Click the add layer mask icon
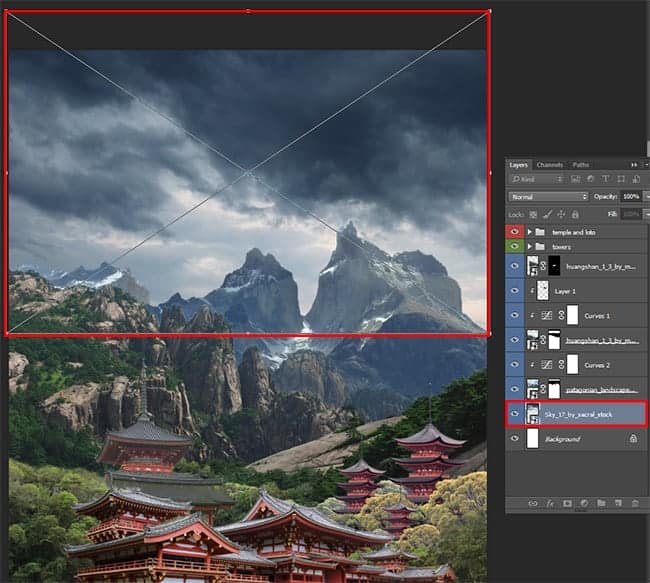This screenshot has width=650, height=583. pos(567,503)
